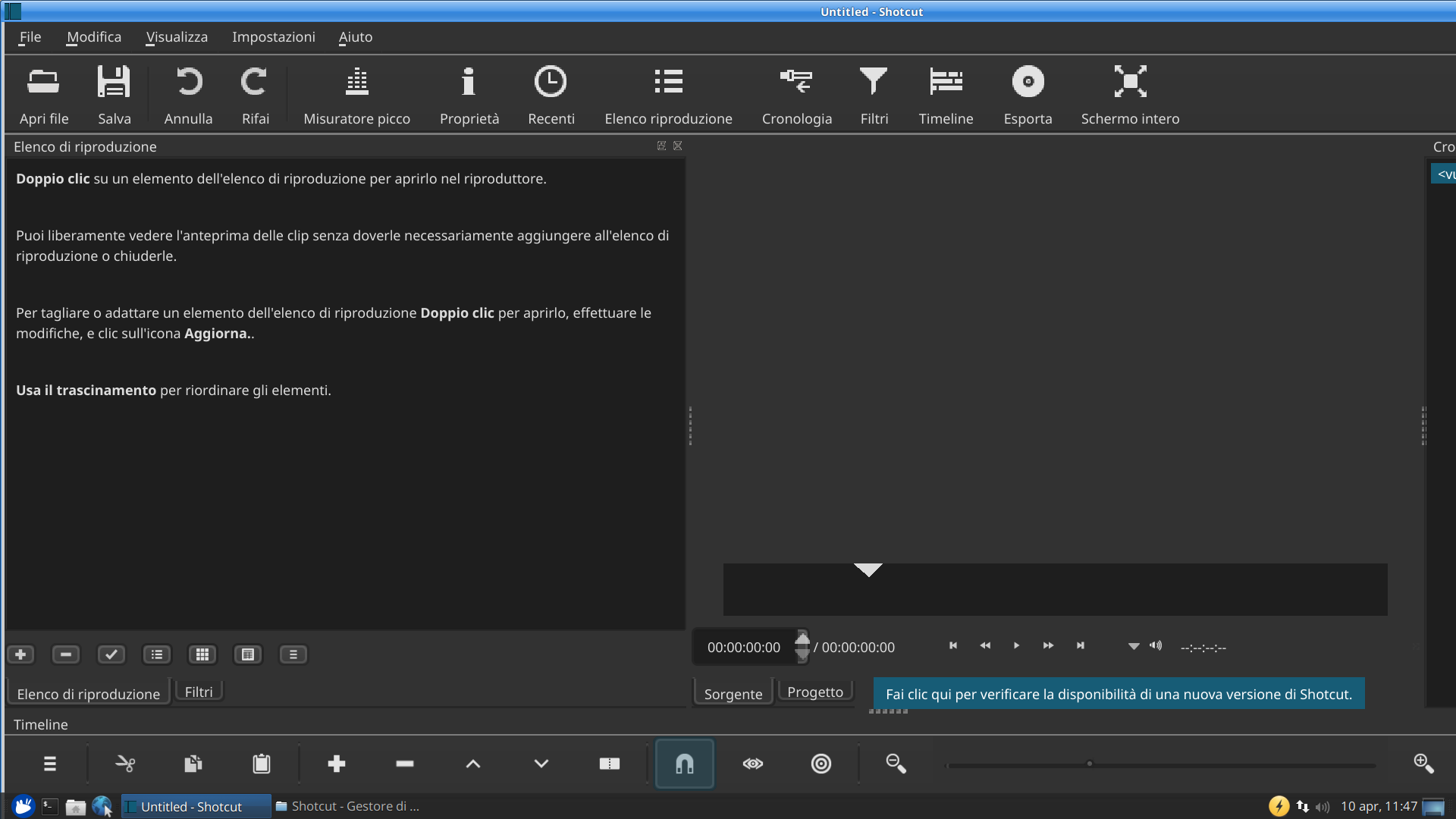
Task: Toggle the Elenco riproduzione toolbar button
Action: (x=668, y=96)
